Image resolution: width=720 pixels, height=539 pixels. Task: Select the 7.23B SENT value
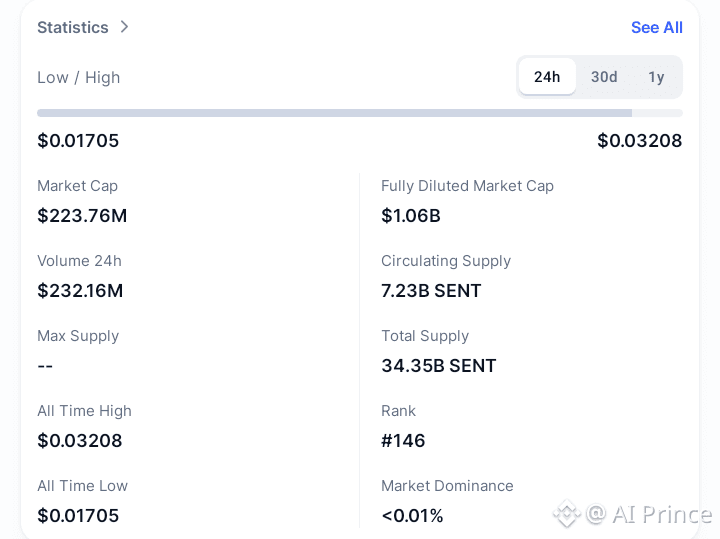tap(431, 291)
